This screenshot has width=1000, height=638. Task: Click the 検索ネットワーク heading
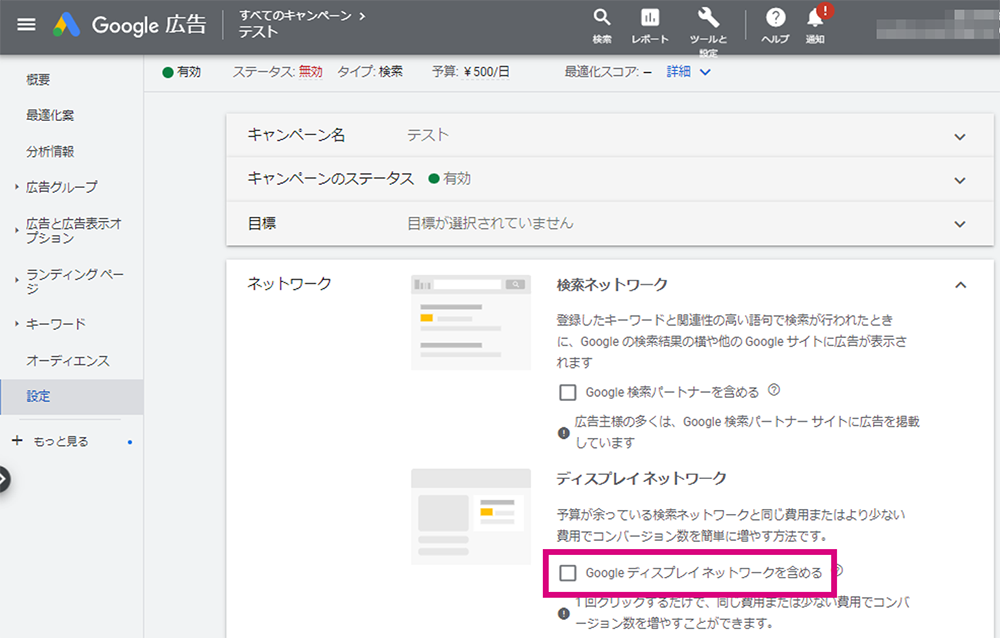coord(612,285)
